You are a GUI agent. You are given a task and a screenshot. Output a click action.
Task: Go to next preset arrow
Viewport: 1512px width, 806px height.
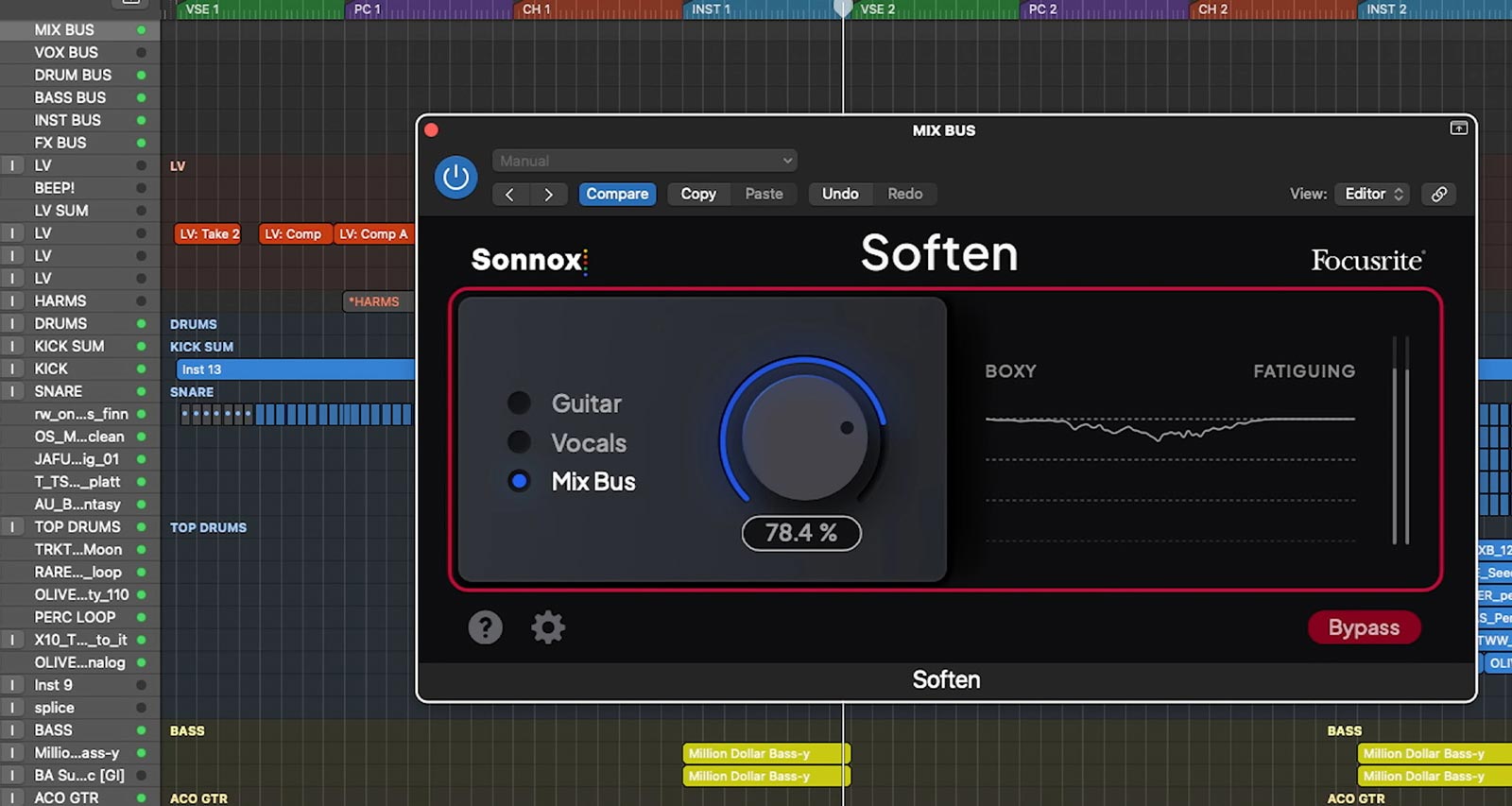point(548,194)
